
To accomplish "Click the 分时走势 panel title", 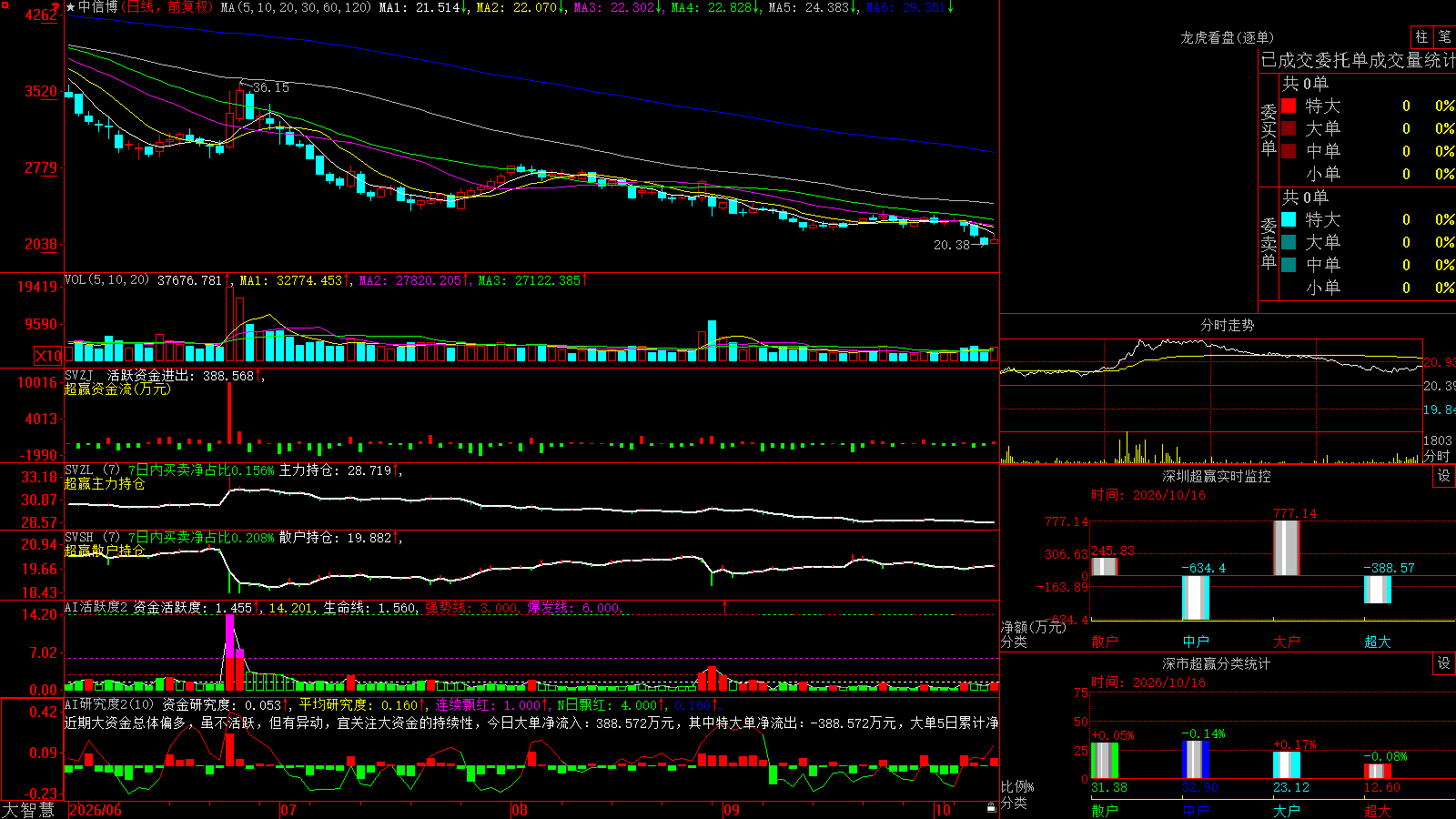I will [1228, 325].
